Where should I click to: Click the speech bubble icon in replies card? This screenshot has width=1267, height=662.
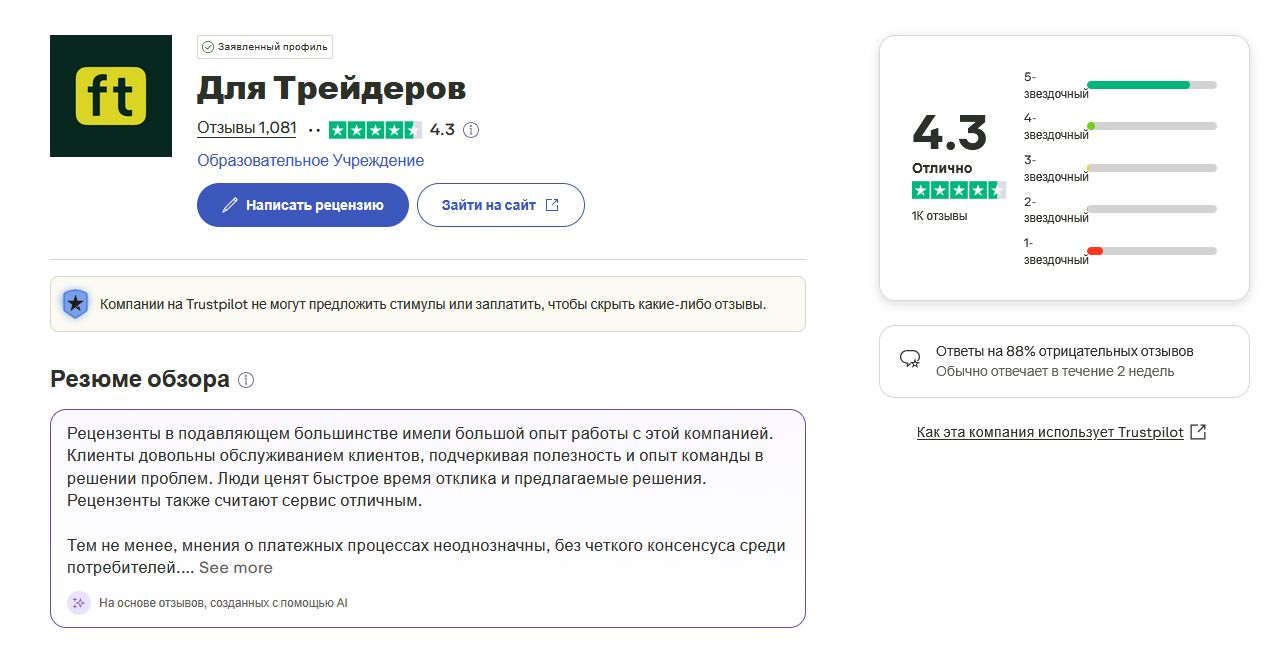tap(910, 360)
